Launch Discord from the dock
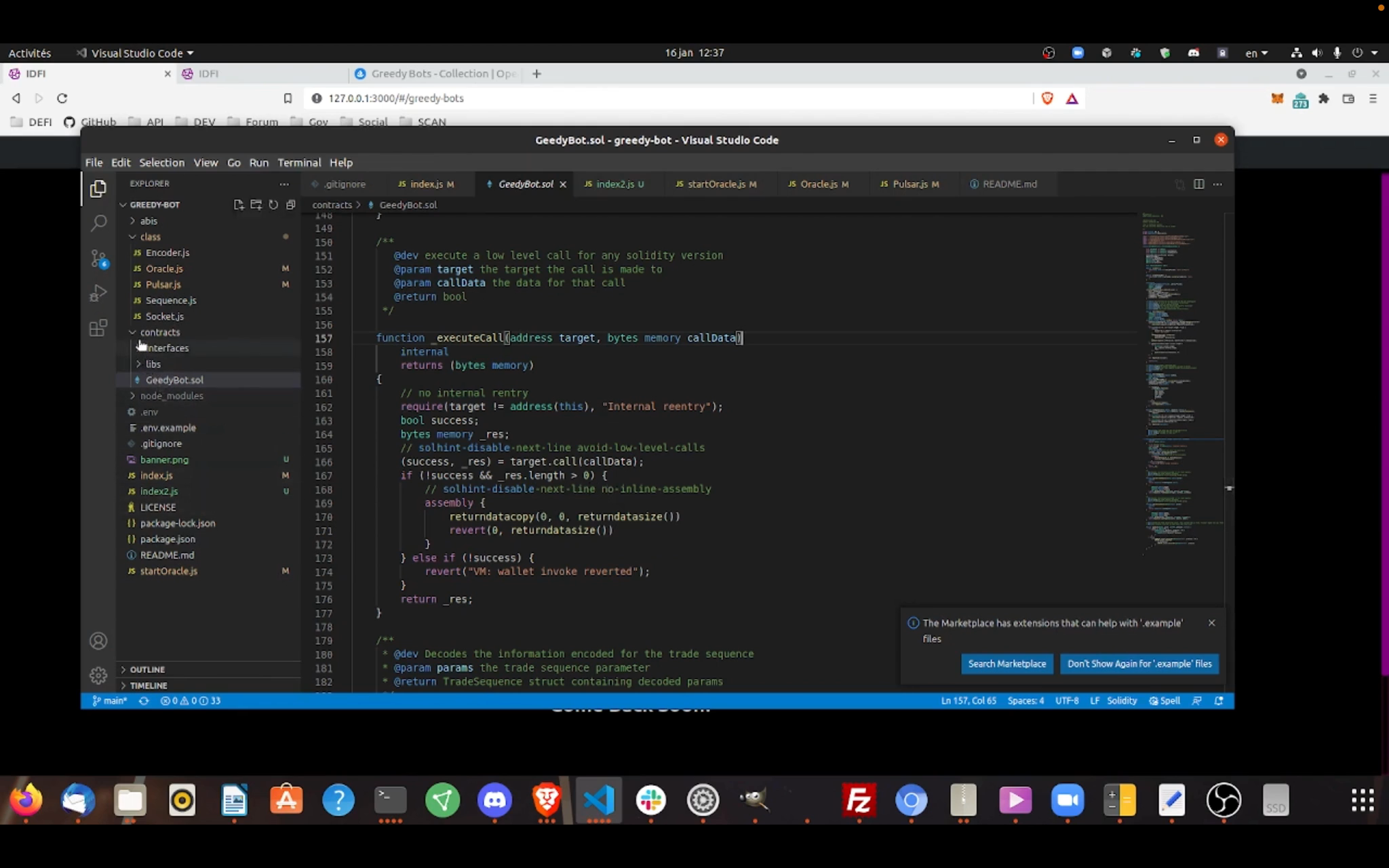 coord(494,800)
